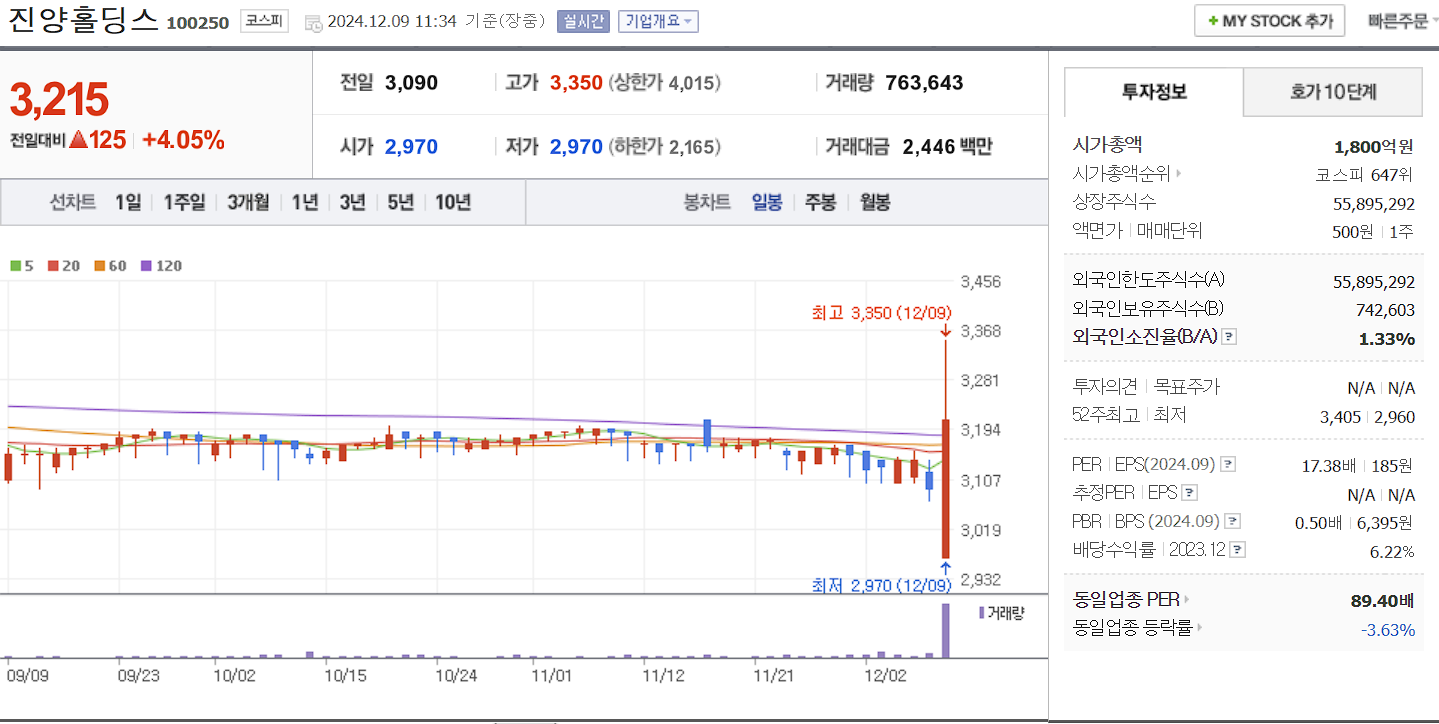Screen dimensions: 1439x724
Task: Toggle the 실시간 real-time button
Action: 582,21
